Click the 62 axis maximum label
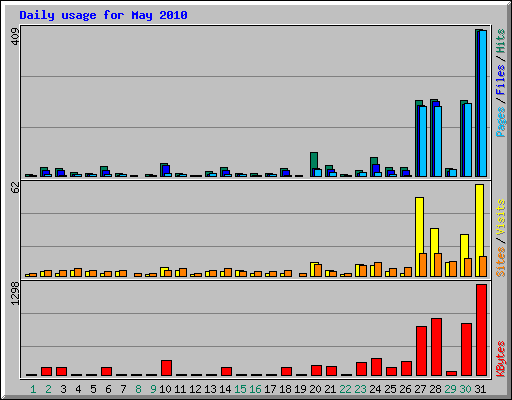Viewport: 512px width, 400px height. point(15,187)
